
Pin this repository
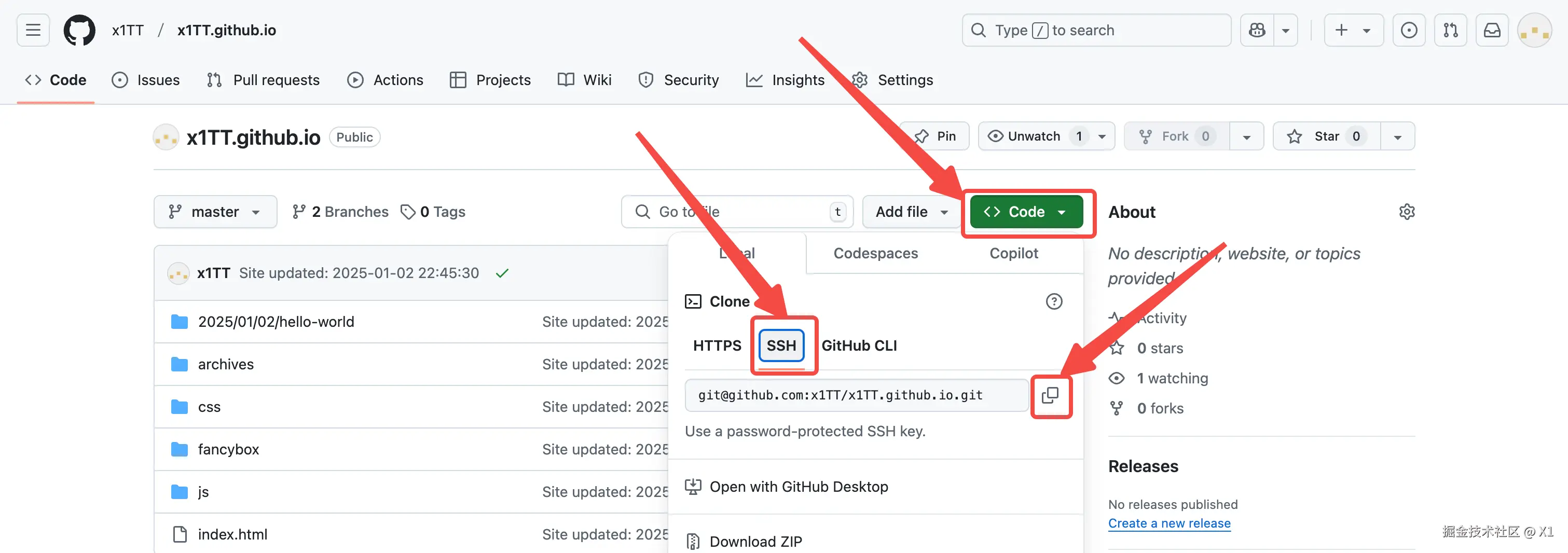(935, 136)
